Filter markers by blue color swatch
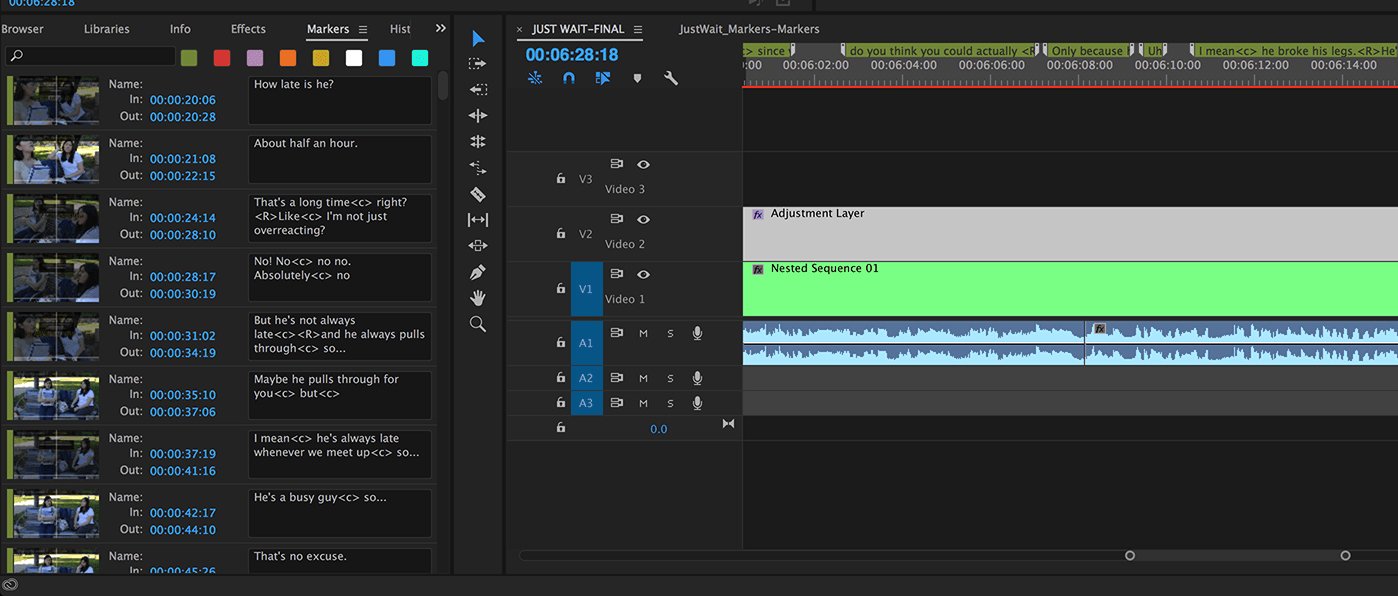This screenshot has height=596, width=1398. pos(387,58)
